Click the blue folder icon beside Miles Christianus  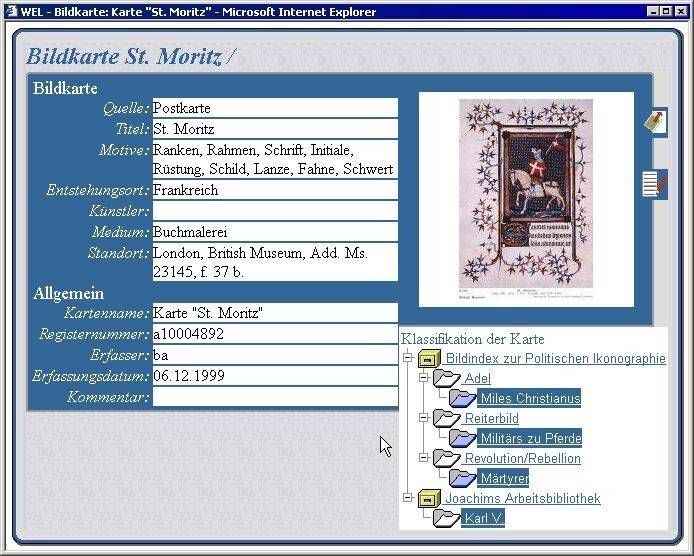(x=463, y=398)
